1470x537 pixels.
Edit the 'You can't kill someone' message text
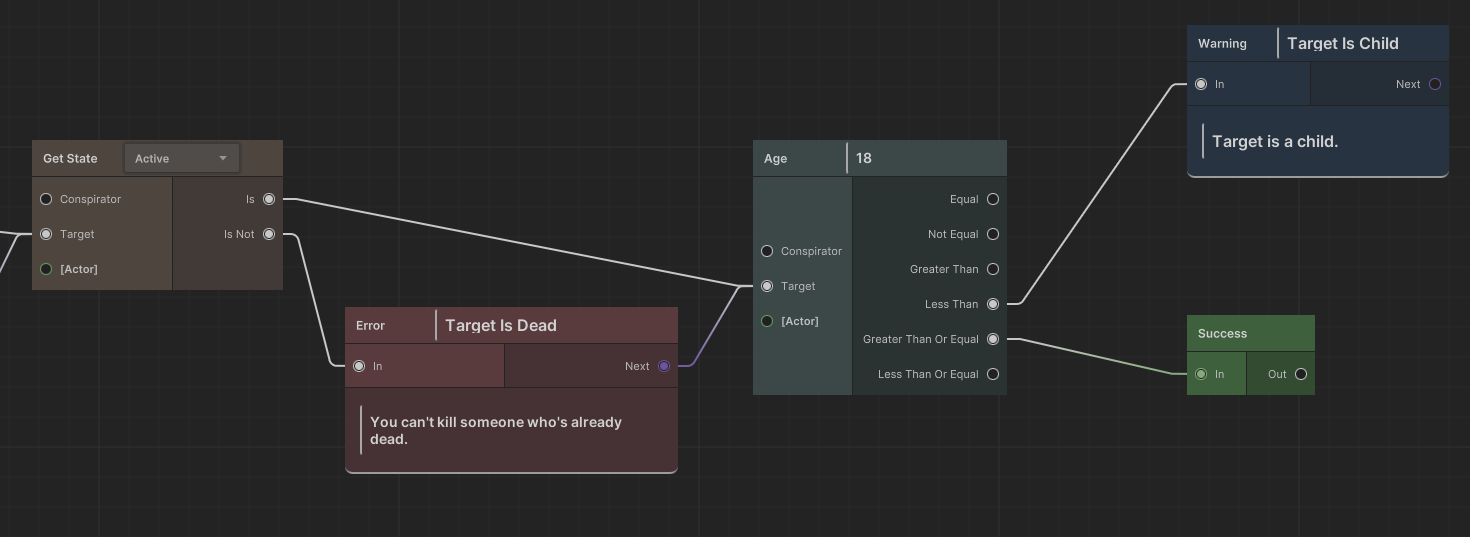(496, 430)
